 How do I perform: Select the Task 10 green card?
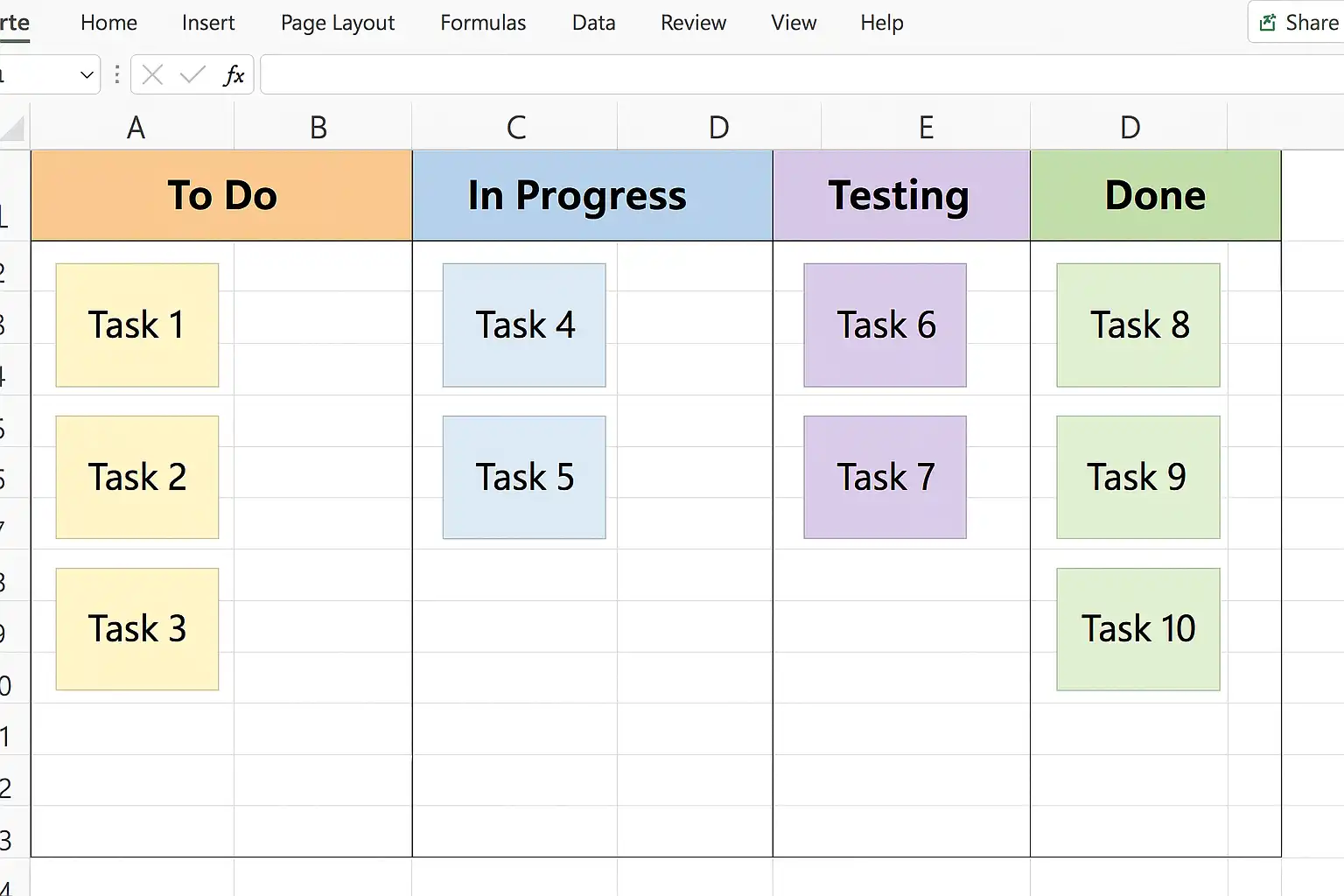[x=1137, y=629]
